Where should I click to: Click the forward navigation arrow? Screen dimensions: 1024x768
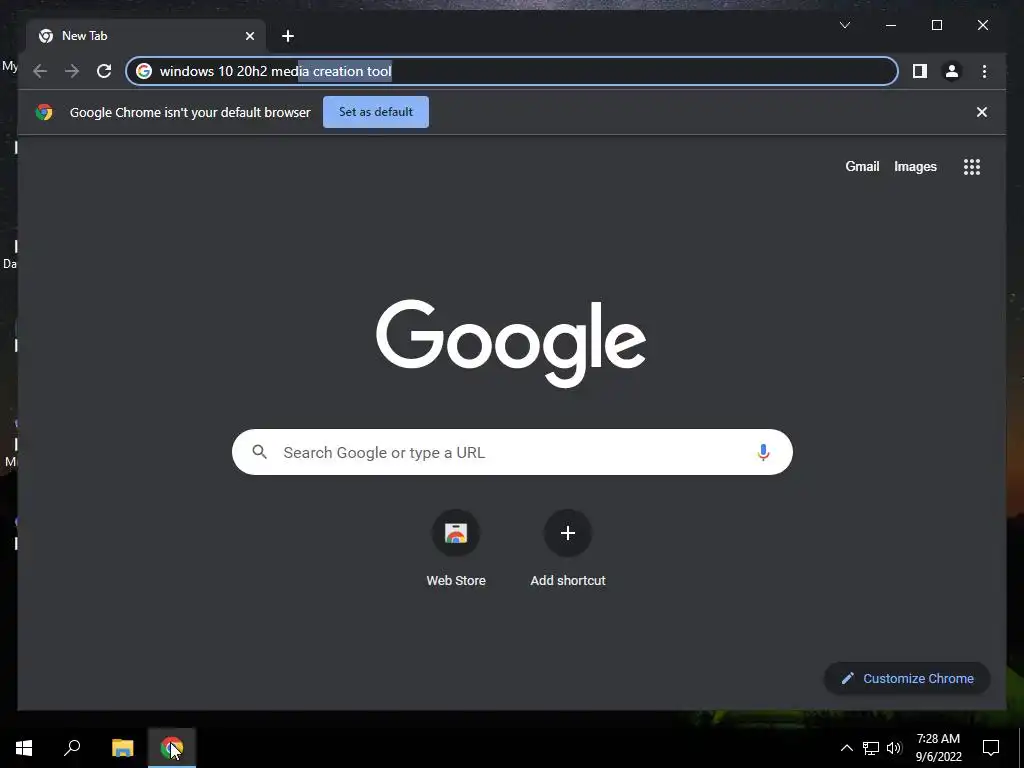72,71
